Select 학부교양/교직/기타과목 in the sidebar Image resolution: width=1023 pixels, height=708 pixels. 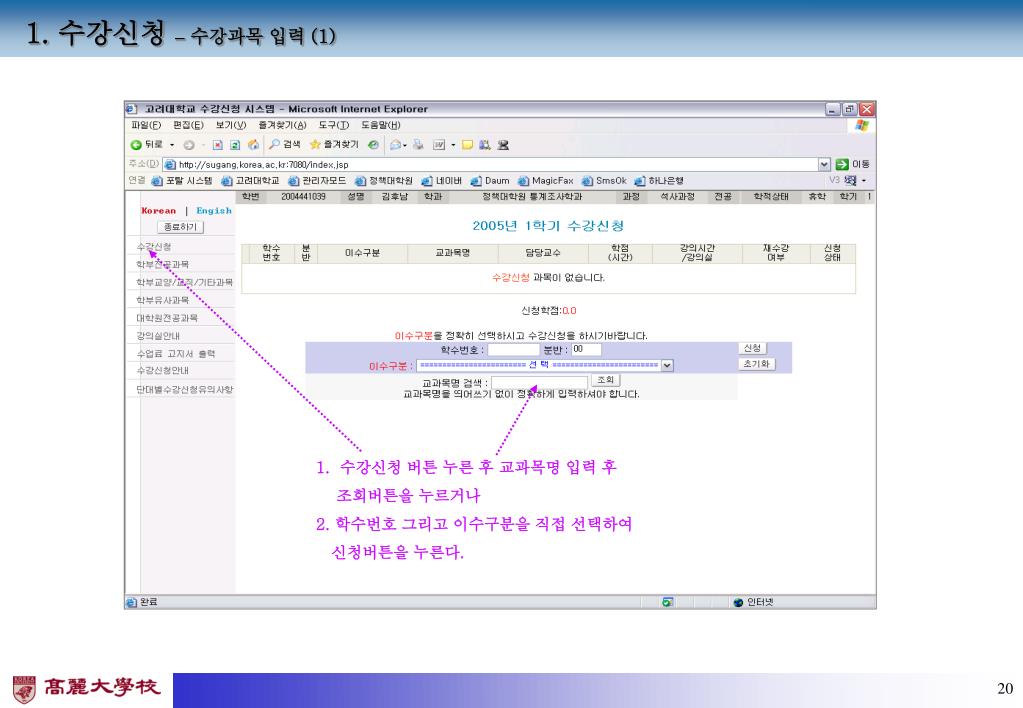point(185,282)
